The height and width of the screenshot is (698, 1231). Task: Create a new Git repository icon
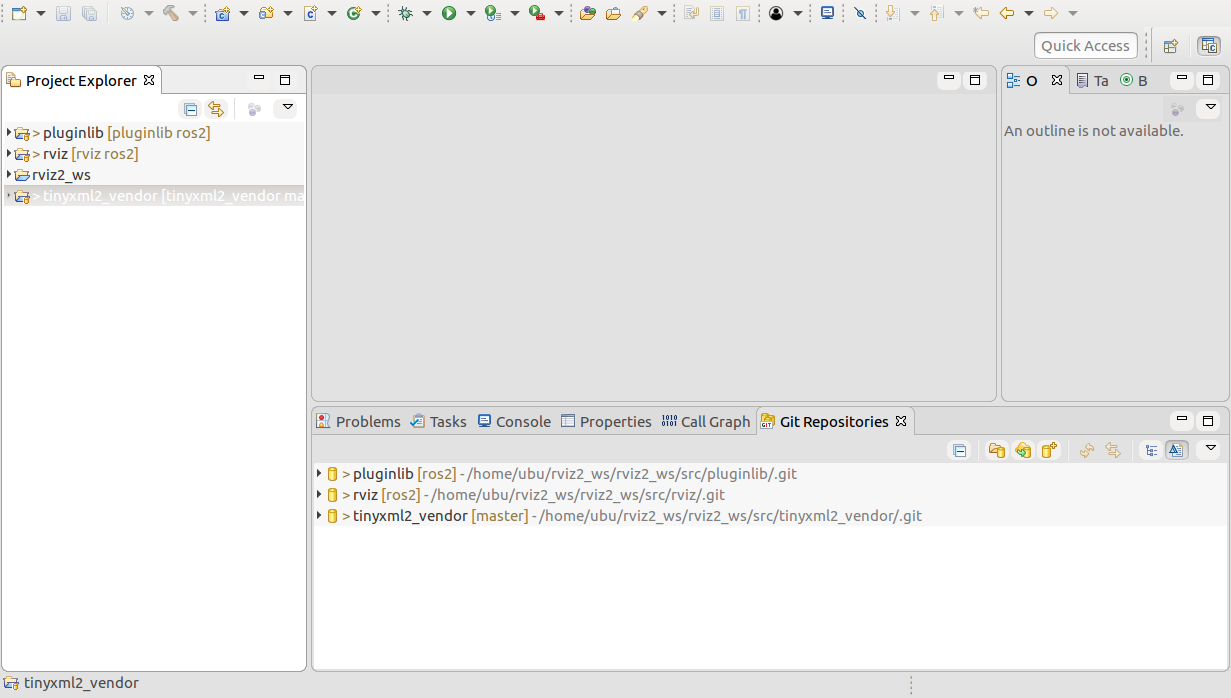1048,450
